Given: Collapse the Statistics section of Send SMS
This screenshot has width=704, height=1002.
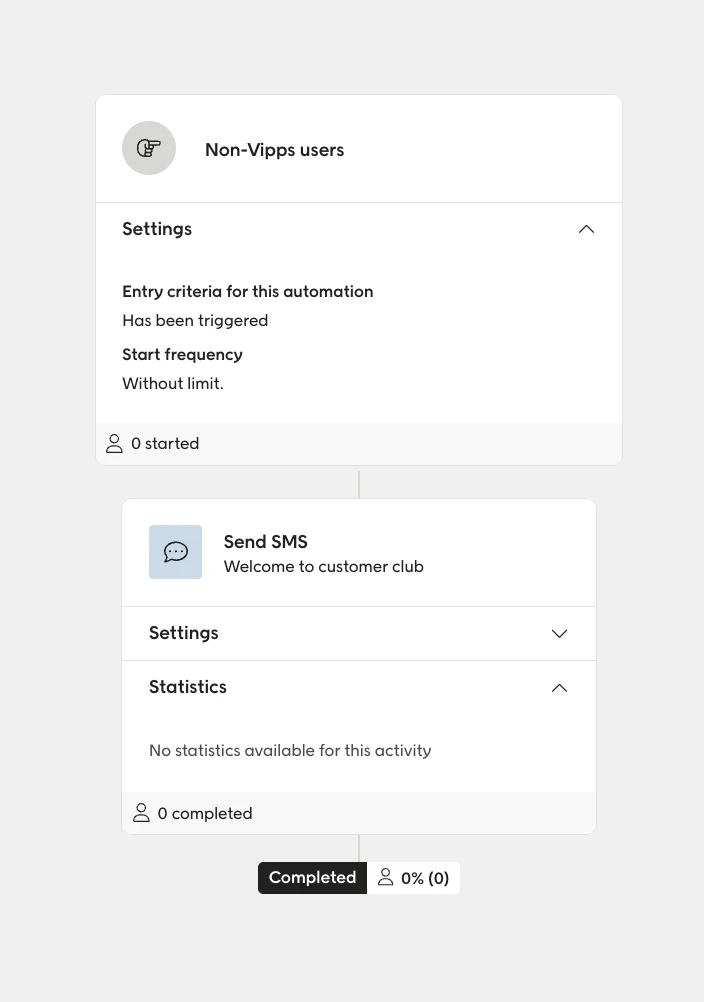Looking at the screenshot, I should coord(559,687).
